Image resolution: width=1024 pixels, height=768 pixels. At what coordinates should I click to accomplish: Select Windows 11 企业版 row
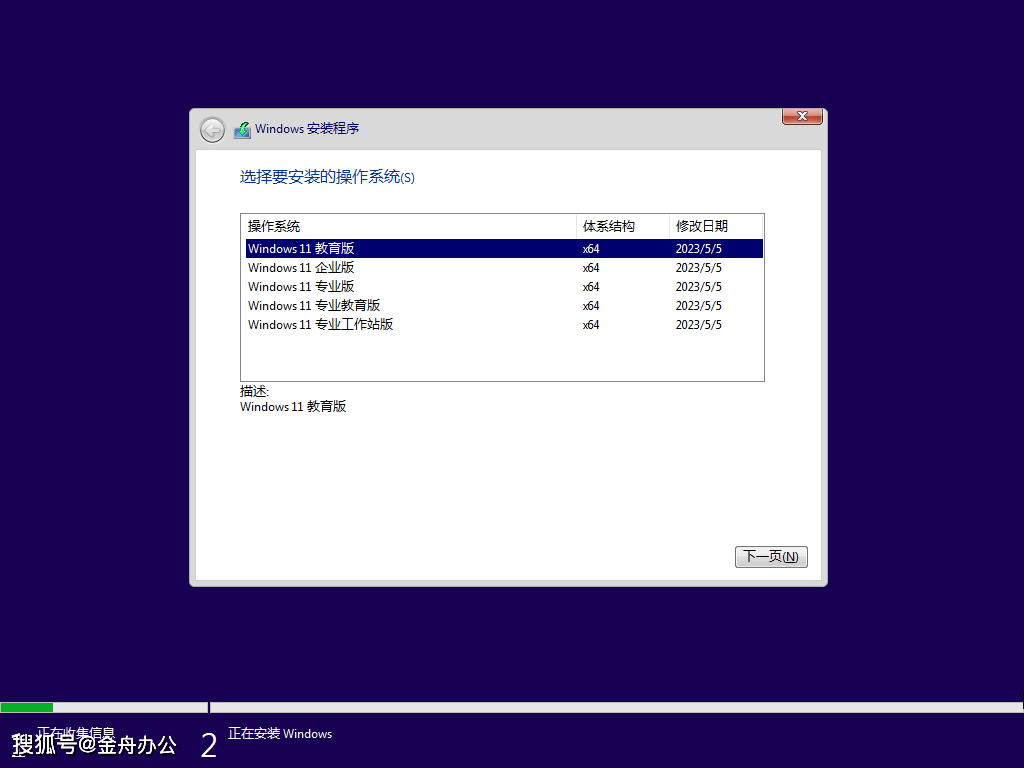(504, 268)
